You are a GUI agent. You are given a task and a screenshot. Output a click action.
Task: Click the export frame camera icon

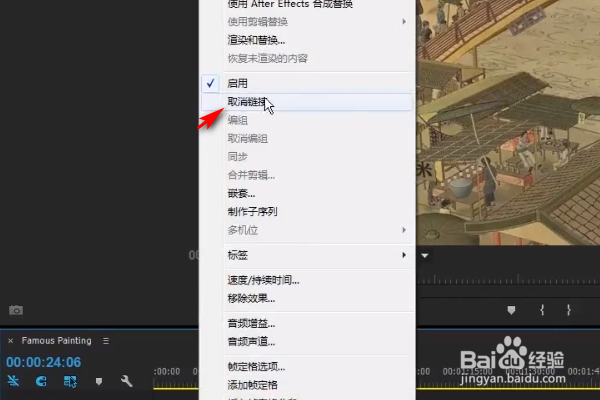16,310
